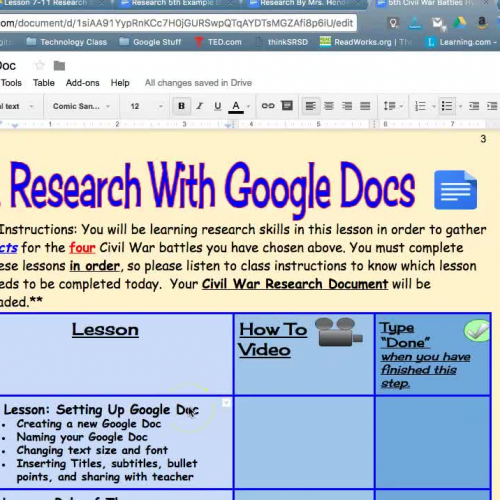Select center align
Image resolution: width=500 pixels, height=500 pixels.
329,106
